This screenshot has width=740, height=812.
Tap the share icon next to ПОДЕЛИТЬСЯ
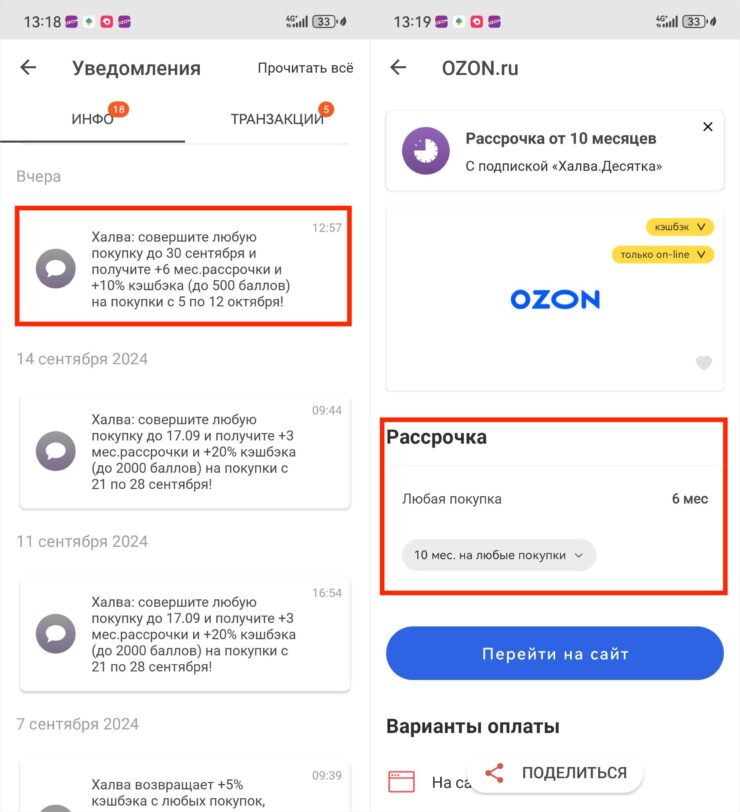click(x=494, y=772)
